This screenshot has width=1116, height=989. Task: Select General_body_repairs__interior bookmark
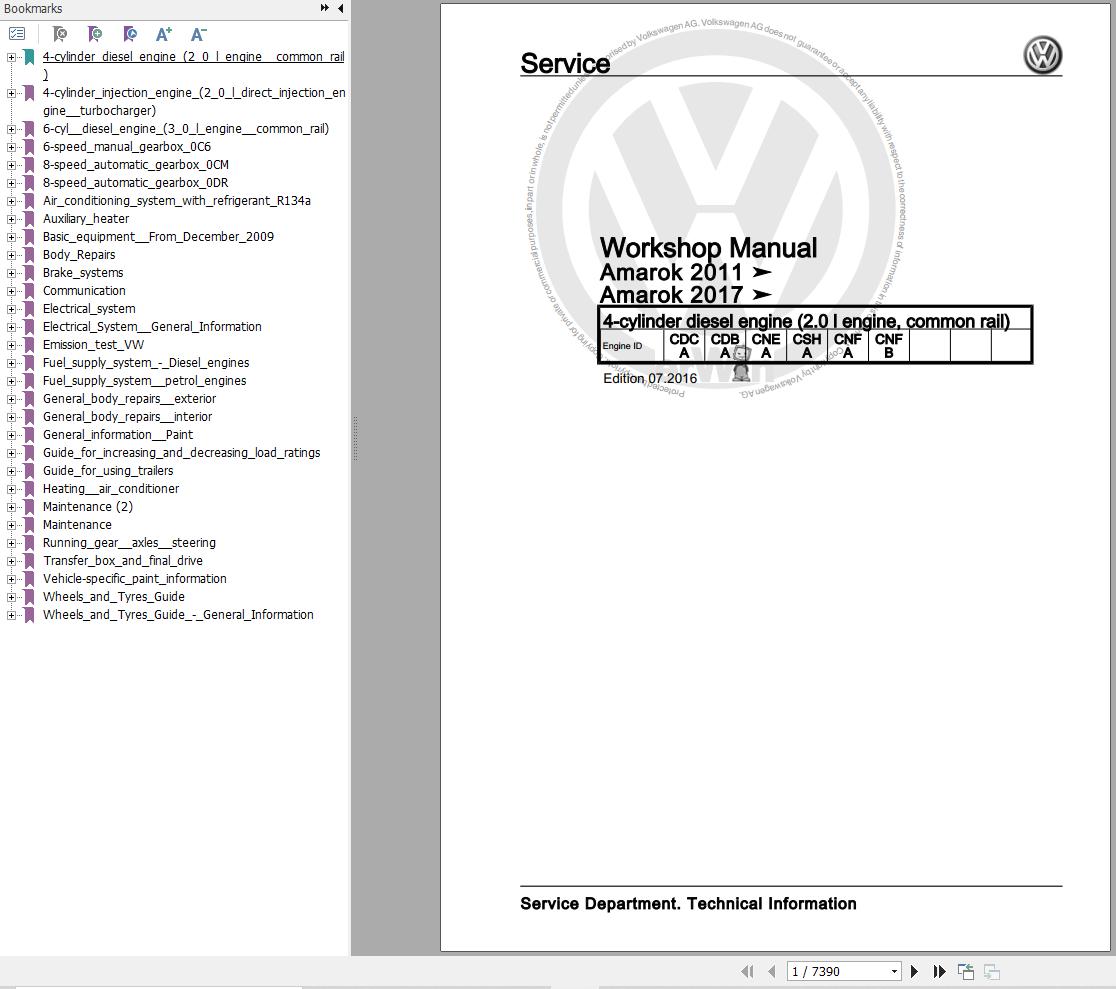click(127, 417)
